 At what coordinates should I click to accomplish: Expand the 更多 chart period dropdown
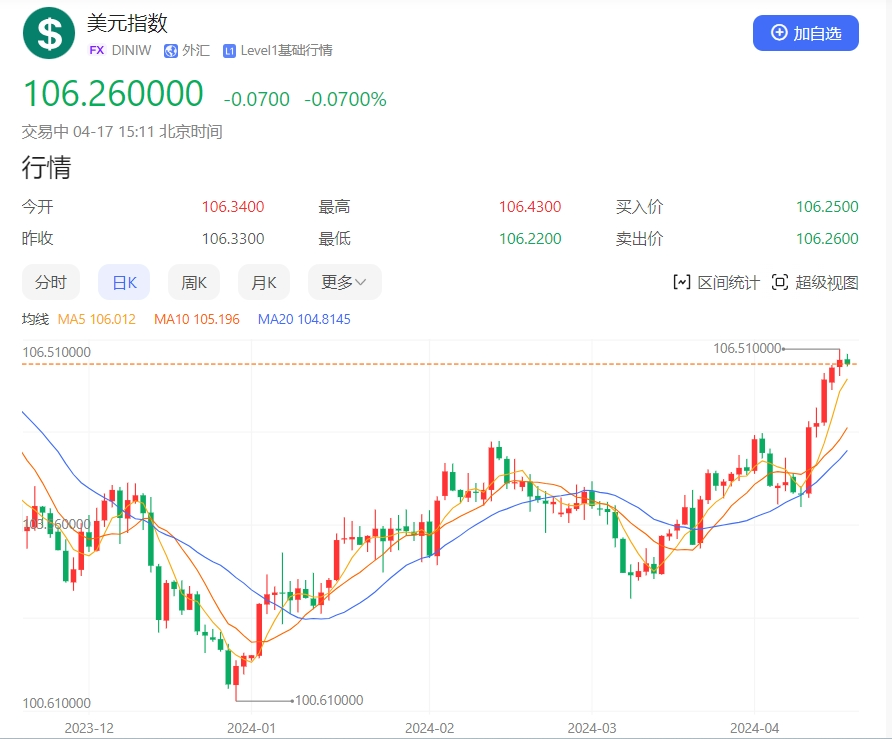(344, 282)
